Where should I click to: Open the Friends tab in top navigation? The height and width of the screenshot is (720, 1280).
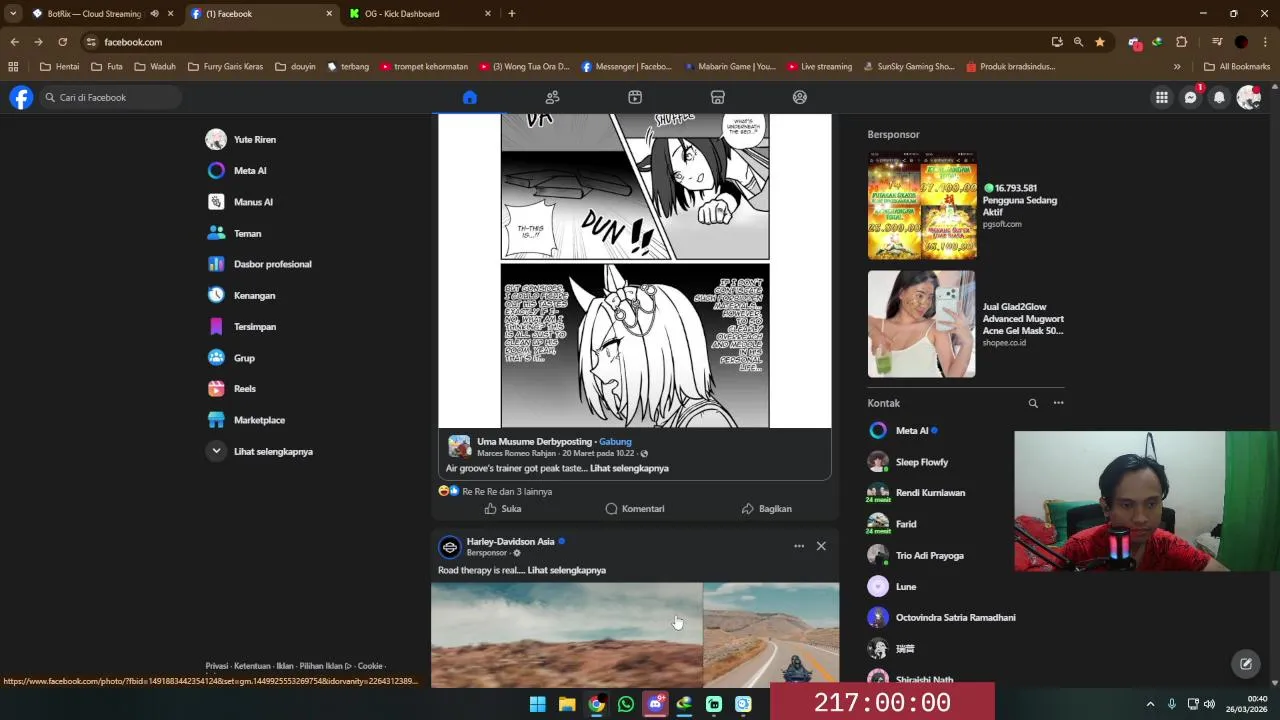tap(552, 97)
